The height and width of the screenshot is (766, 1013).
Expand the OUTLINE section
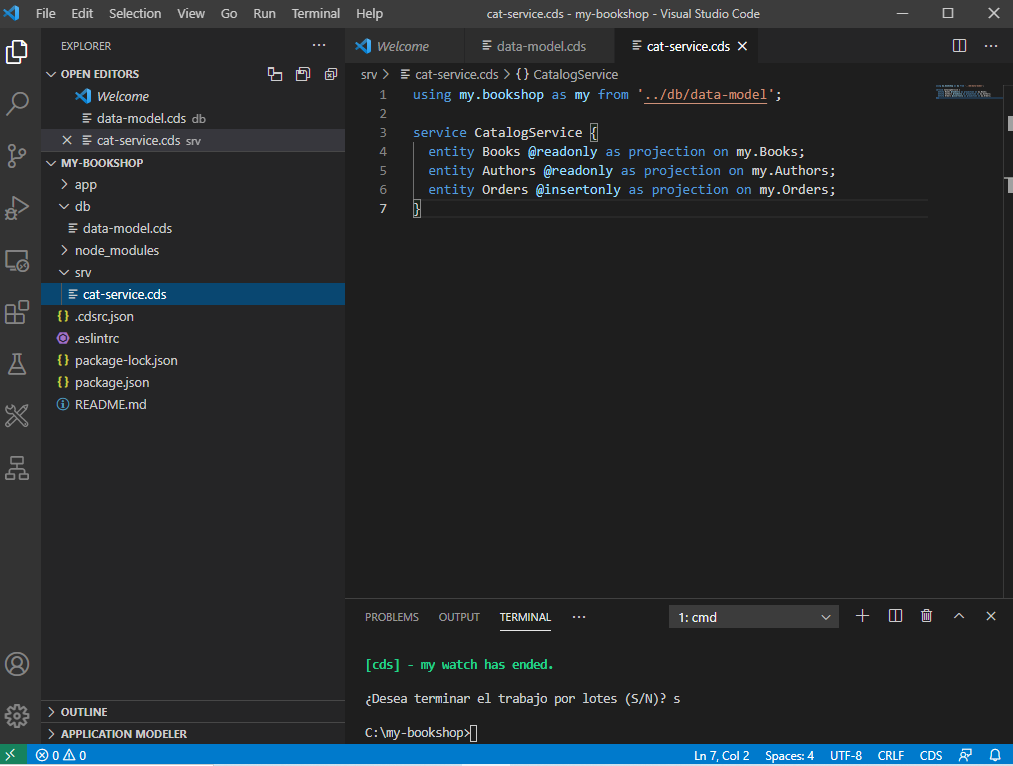[x=84, y=712]
